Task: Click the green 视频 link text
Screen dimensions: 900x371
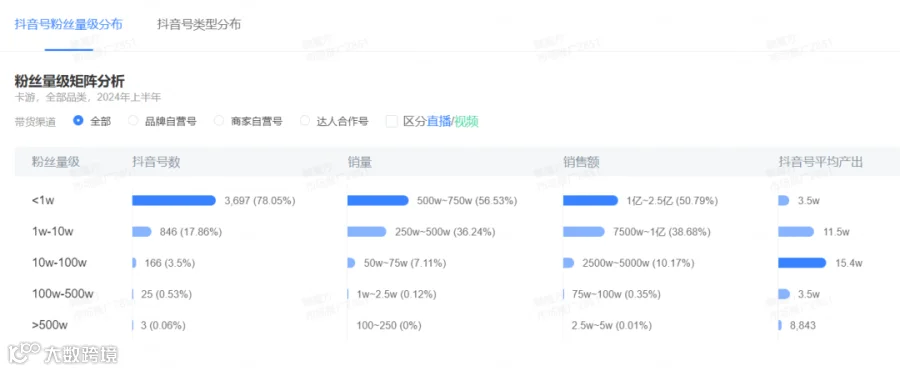Action: (x=467, y=122)
